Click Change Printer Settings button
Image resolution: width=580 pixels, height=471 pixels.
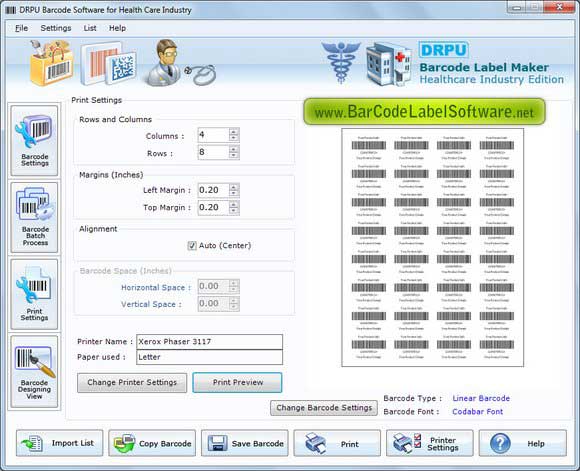point(132,383)
